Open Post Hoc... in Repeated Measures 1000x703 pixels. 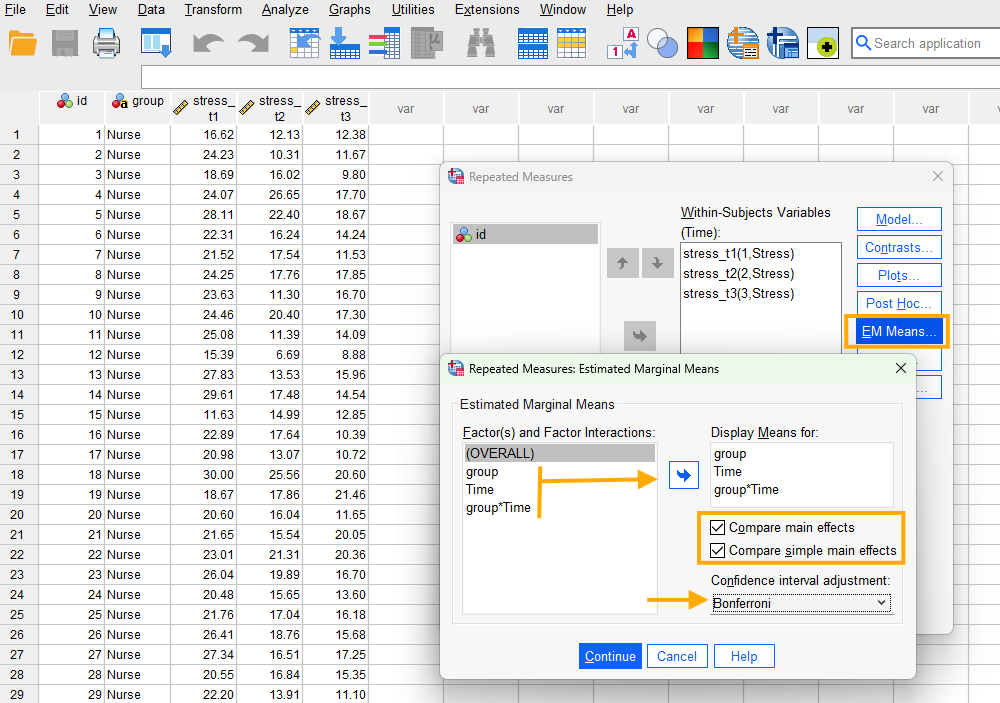[899, 303]
